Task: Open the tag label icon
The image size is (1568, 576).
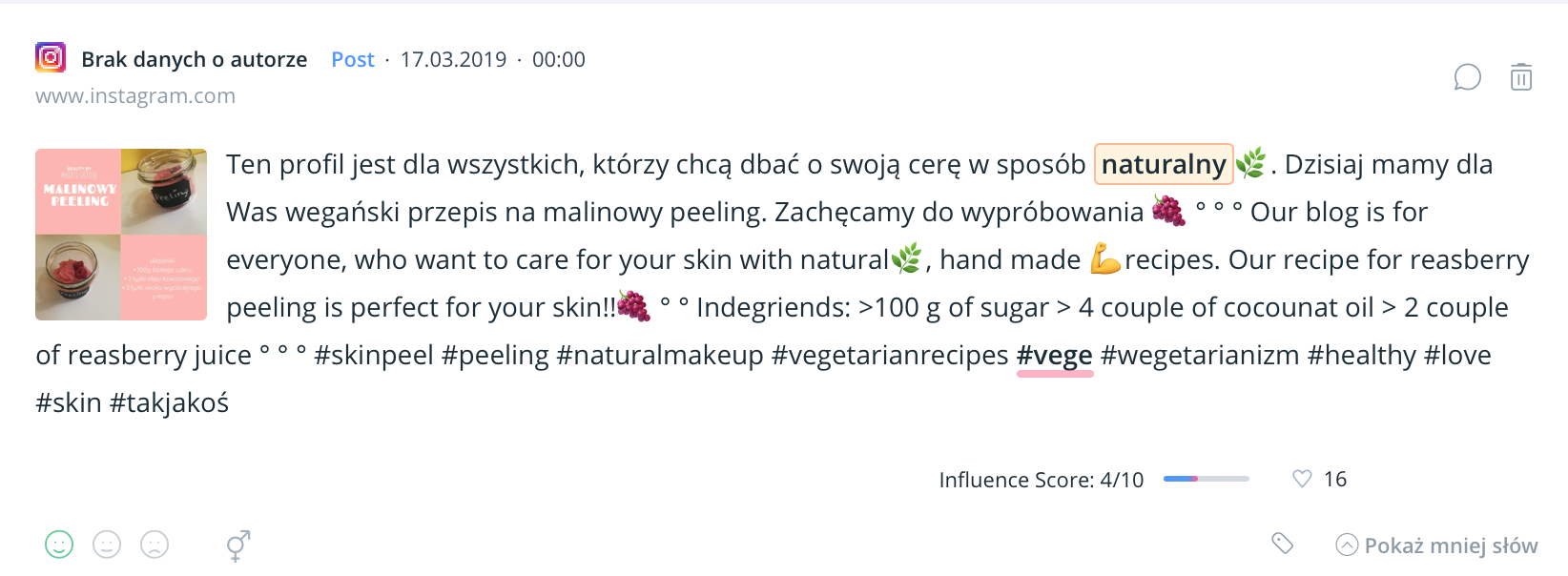Action: [1283, 544]
